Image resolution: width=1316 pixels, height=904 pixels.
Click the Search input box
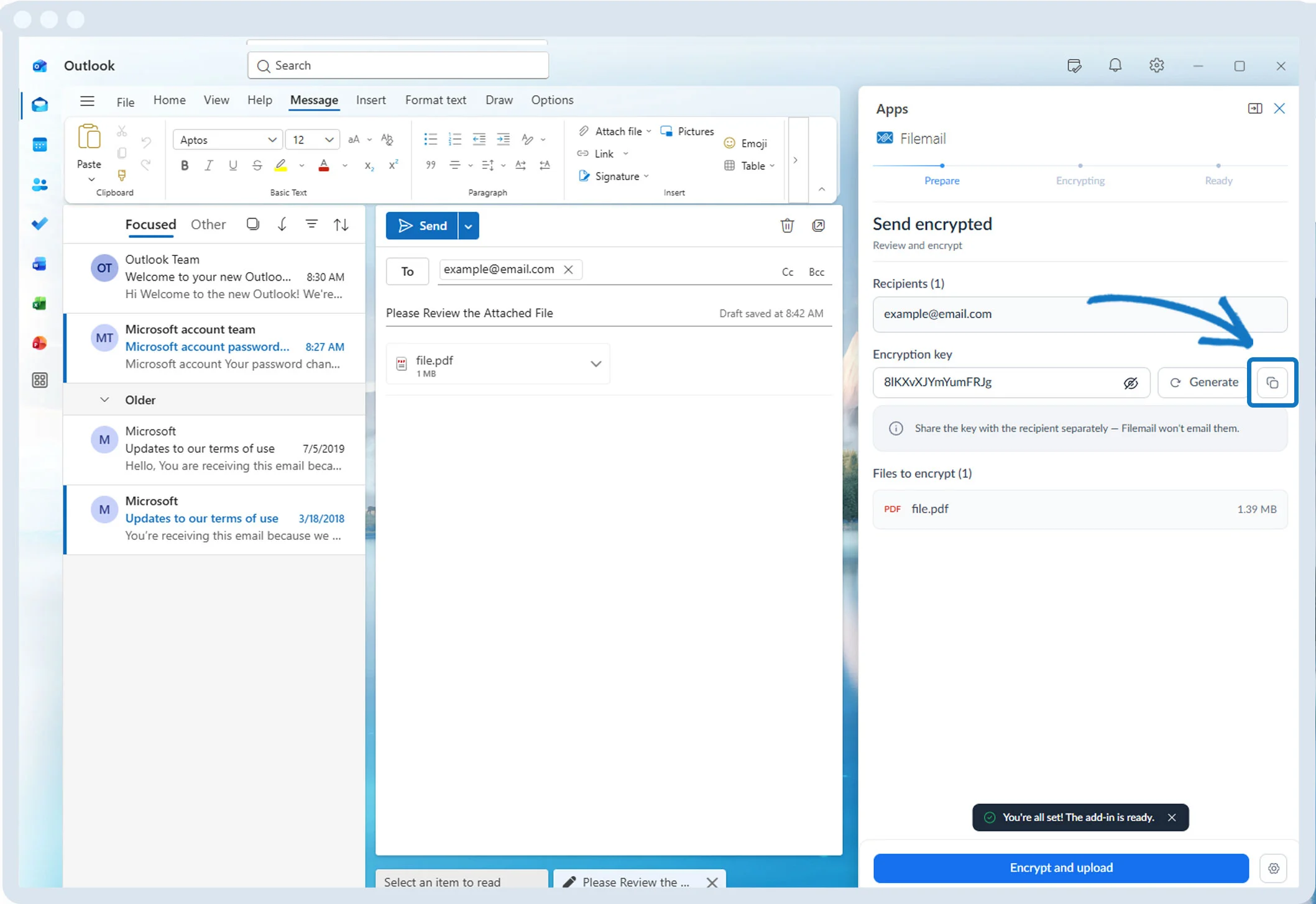tap(398, 65)
